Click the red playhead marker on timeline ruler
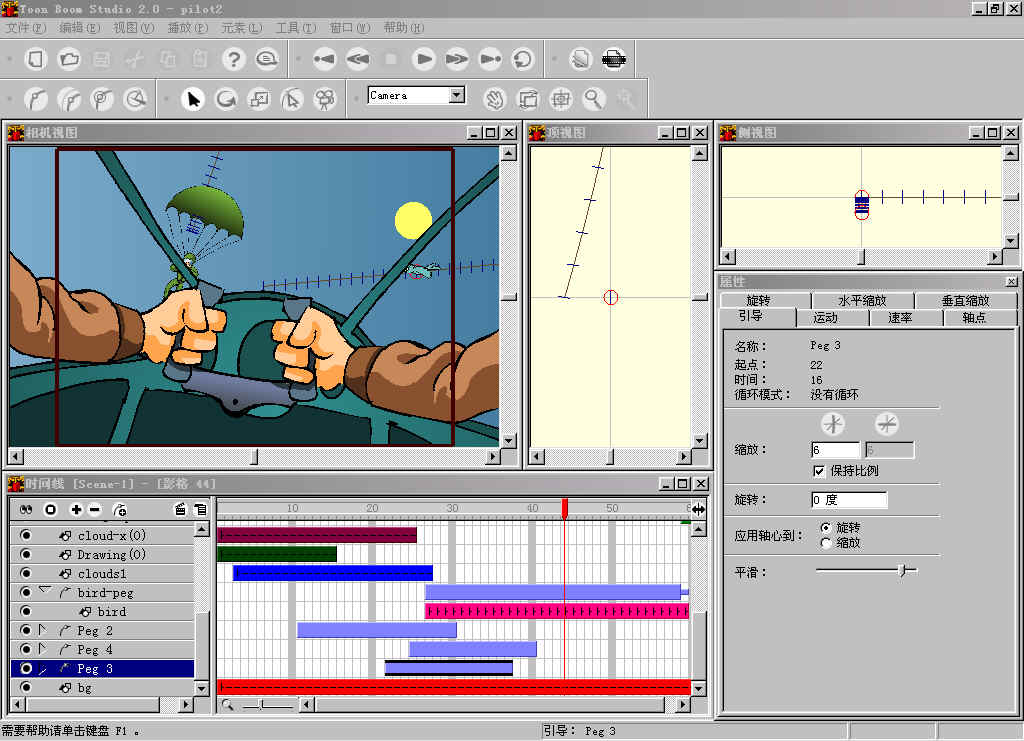The height and width of the screenshot is (741, 1024). point(565,509)
